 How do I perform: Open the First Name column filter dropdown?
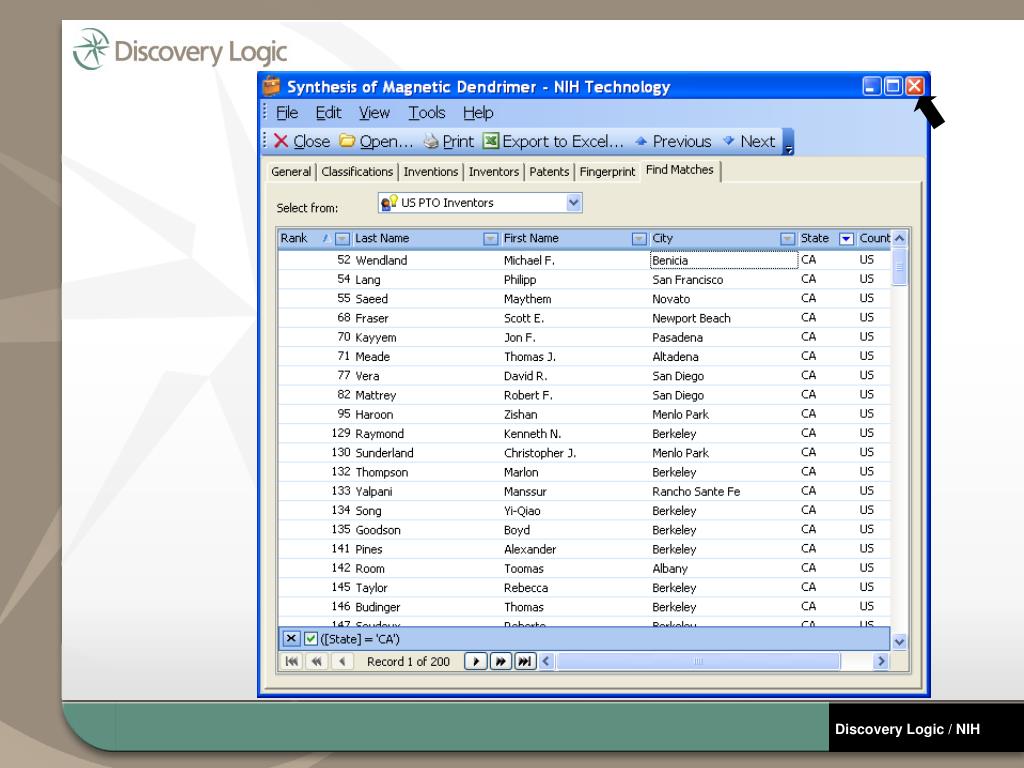click(639, 239)
